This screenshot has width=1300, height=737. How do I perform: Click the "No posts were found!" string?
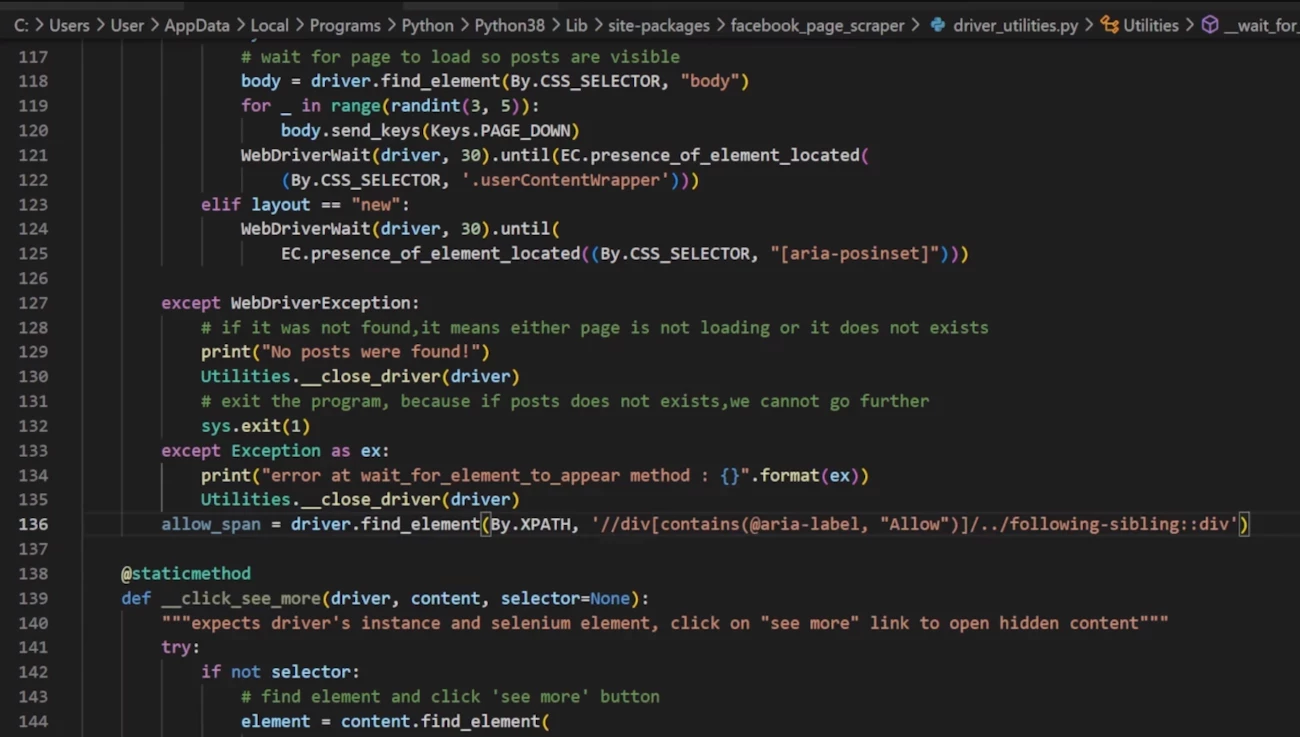[x=370, y=352]
